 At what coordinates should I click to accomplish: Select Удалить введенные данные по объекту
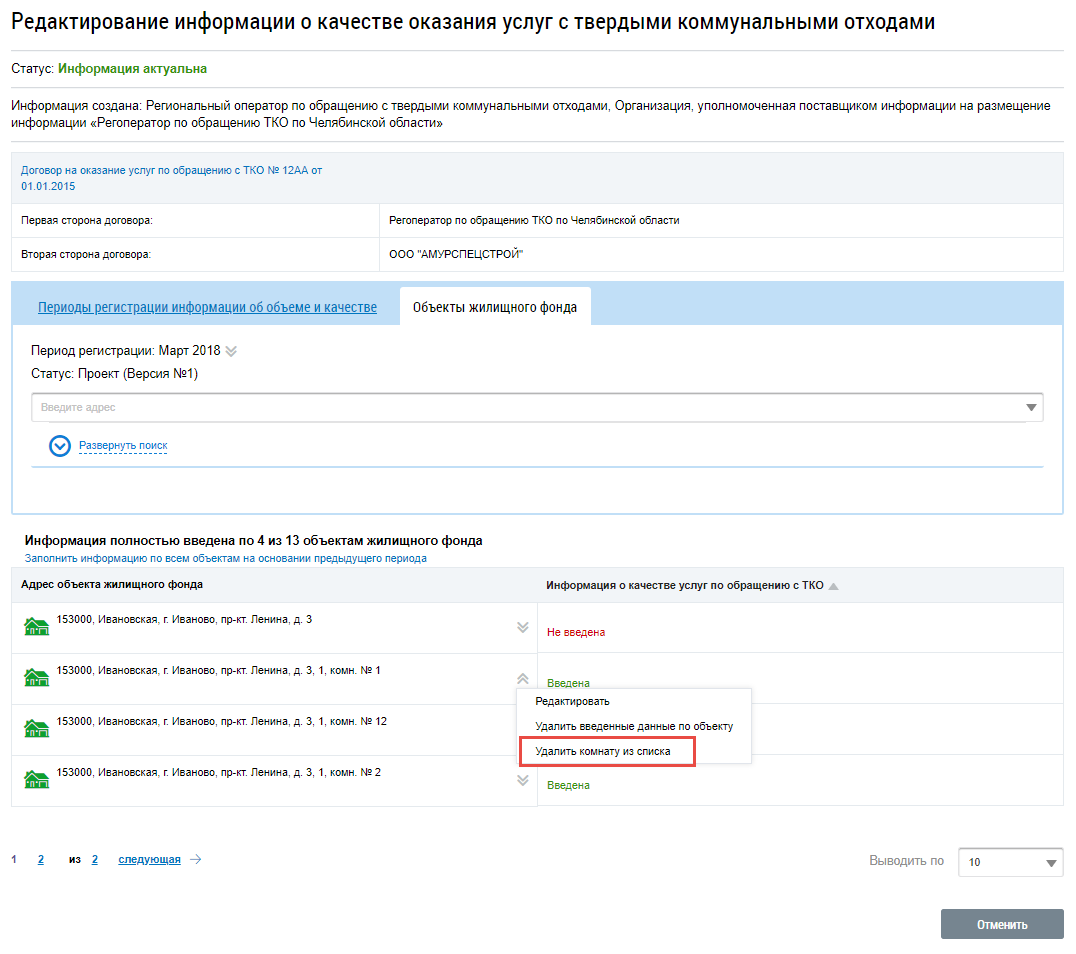point(634,726)
